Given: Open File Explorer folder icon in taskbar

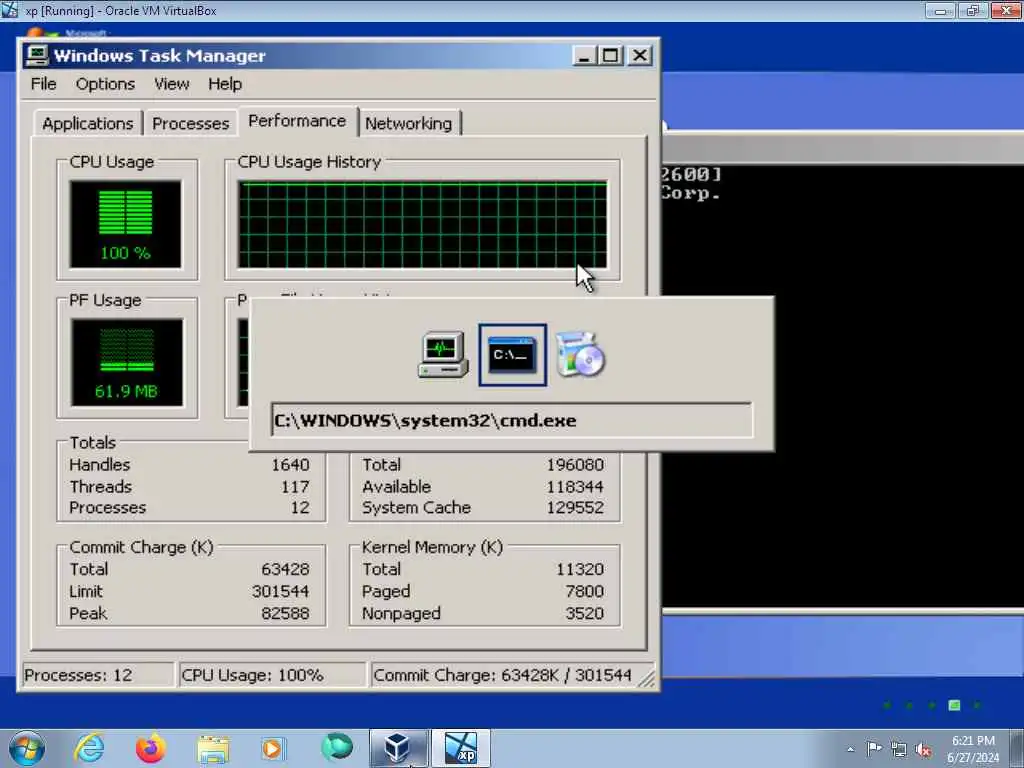Looking at the screenshot, I should click(213, 750).
